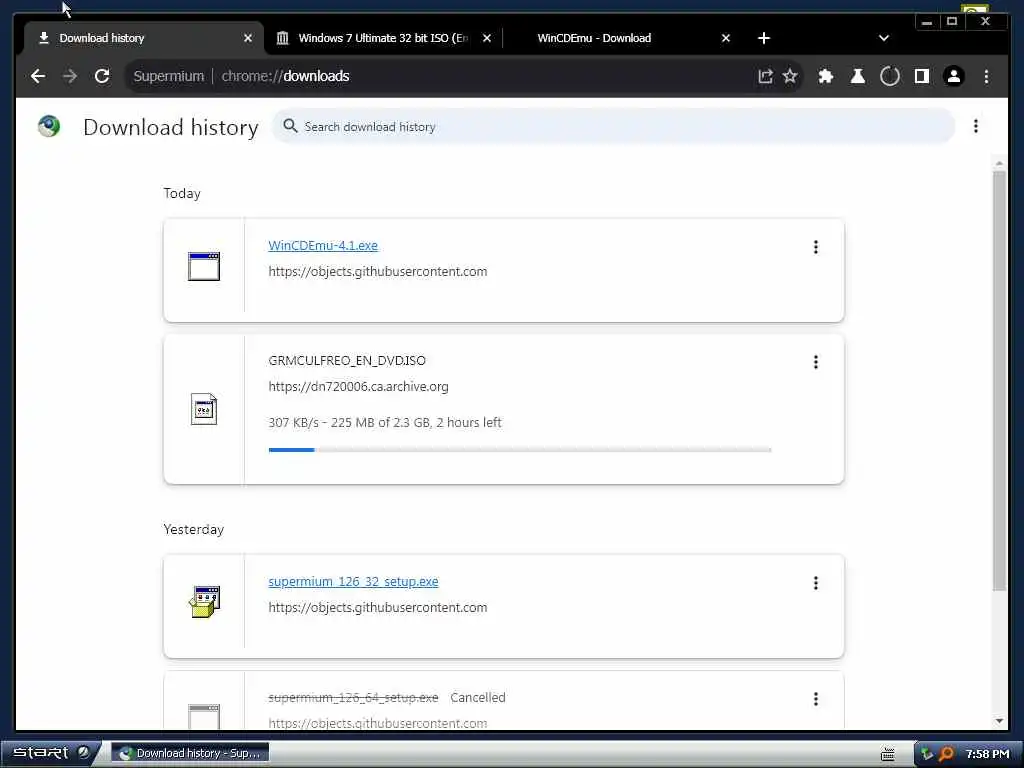Click the 307 KB/s download status text

click(385, 423)
